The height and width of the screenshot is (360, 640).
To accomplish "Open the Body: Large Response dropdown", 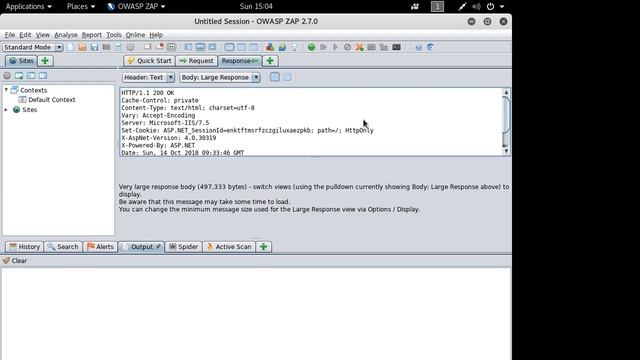I will click(220, 77).
